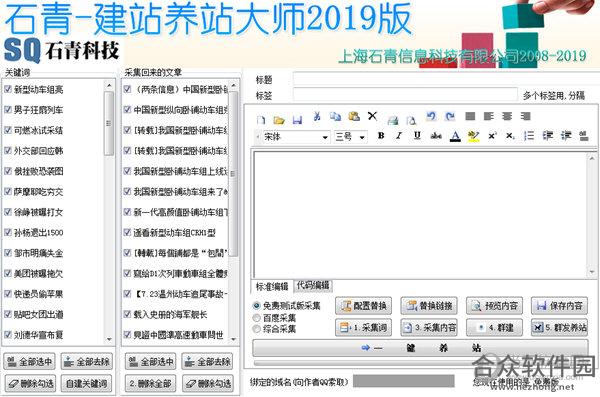The width and height of the screenshot is (600, 397).
Task: Switch to 代码编辑 tab
Action: 313,285
